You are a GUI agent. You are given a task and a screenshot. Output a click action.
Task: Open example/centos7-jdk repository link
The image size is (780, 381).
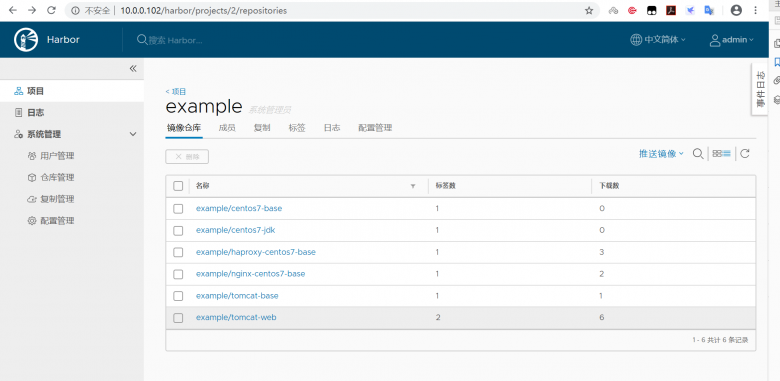click(x=235, y=230)
